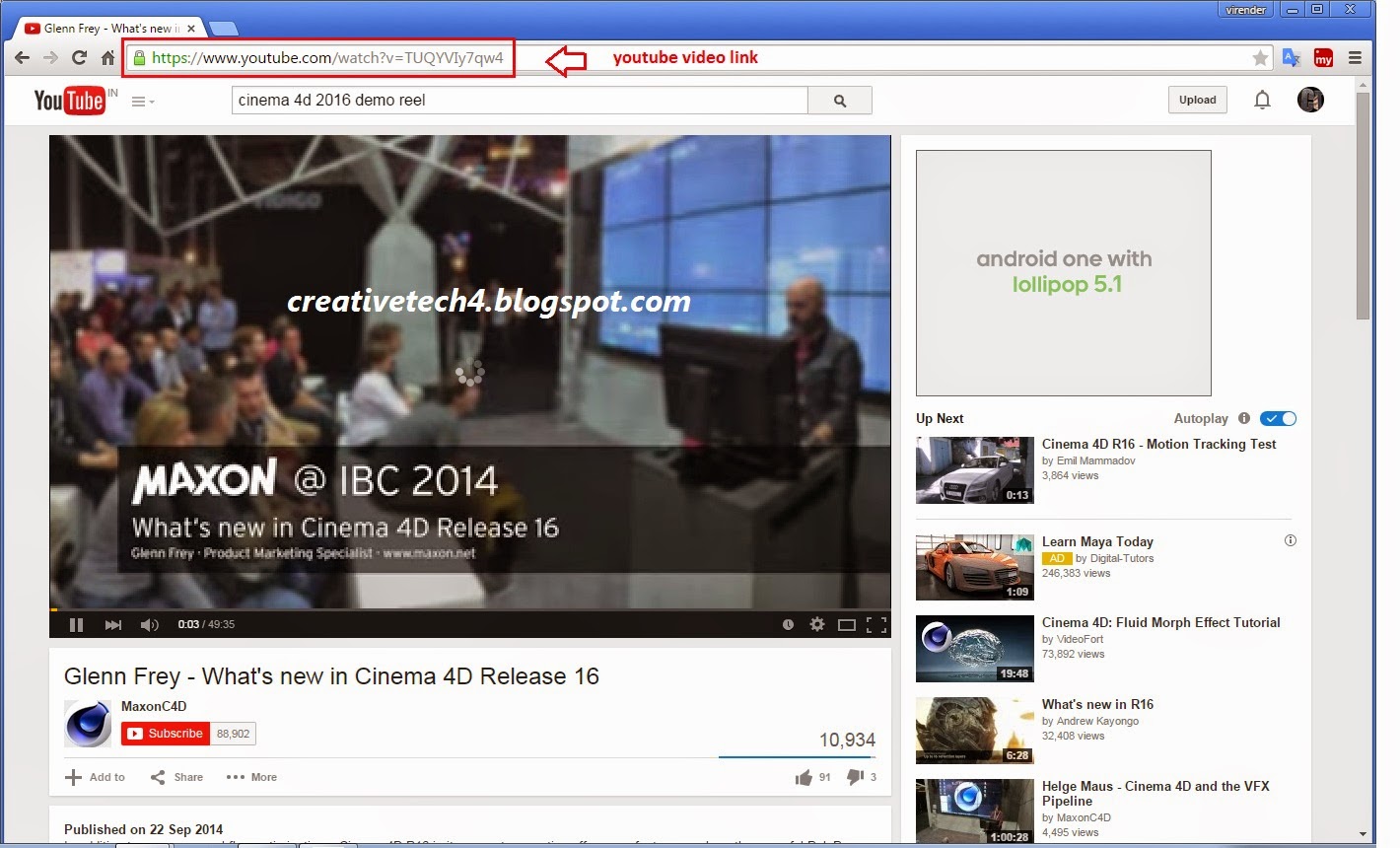Viewport: 1400px width, 848px height.
Task: Open a new browser tab
Action: pyautogui.click(x=224, y=29)
